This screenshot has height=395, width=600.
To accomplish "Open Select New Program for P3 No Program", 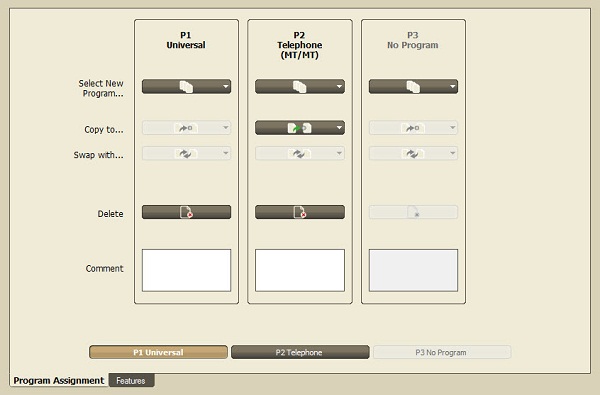I will click(x=413, y=87).
